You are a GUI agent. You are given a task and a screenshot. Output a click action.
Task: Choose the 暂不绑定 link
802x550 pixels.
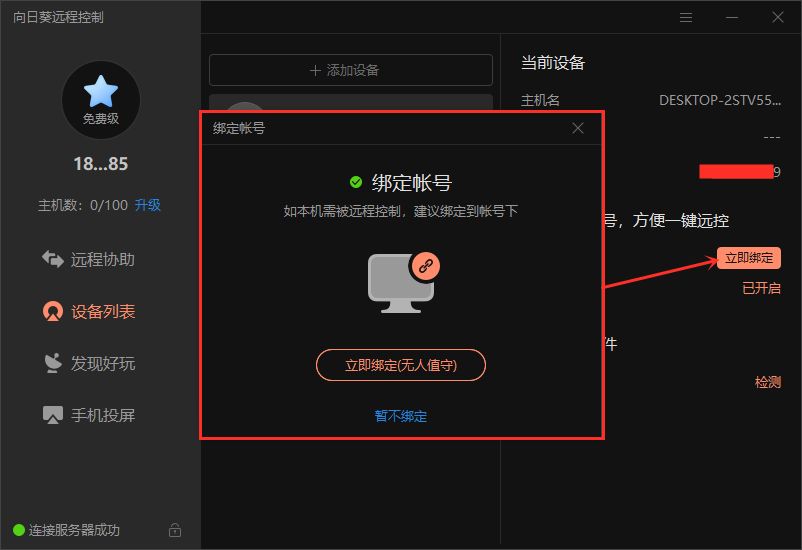(401, 416)
